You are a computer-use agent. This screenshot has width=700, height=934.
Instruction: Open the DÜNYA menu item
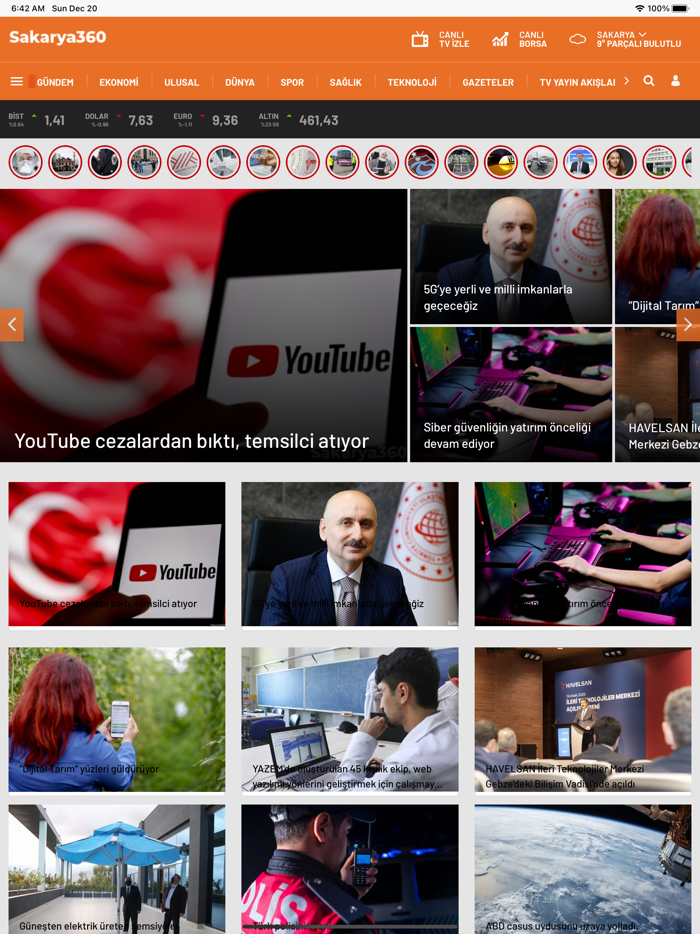point(240,82)
